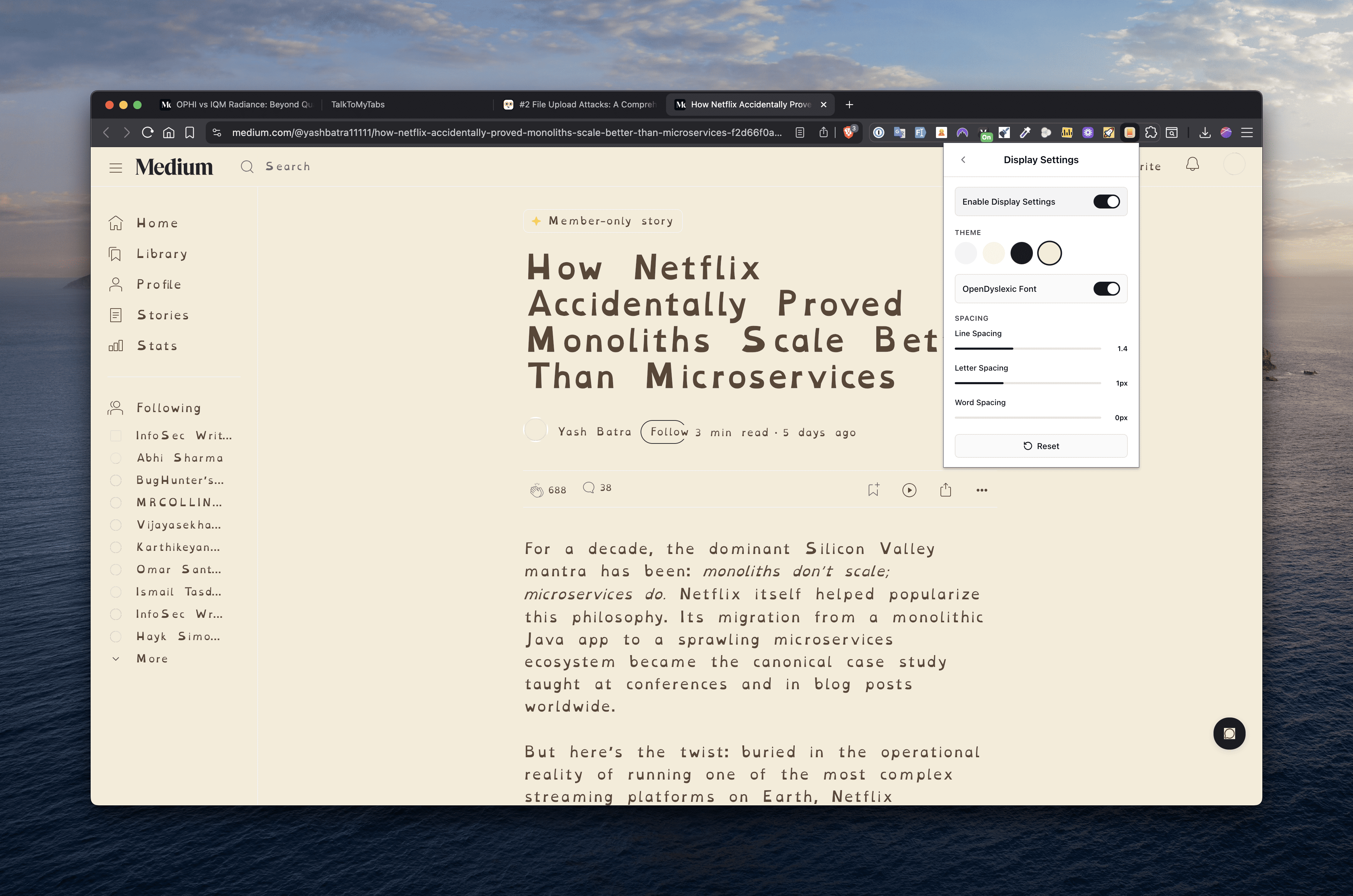The image size is (1353, 896).
Task: Open the article comments via speech bubble icon
Action: (589, 487)
